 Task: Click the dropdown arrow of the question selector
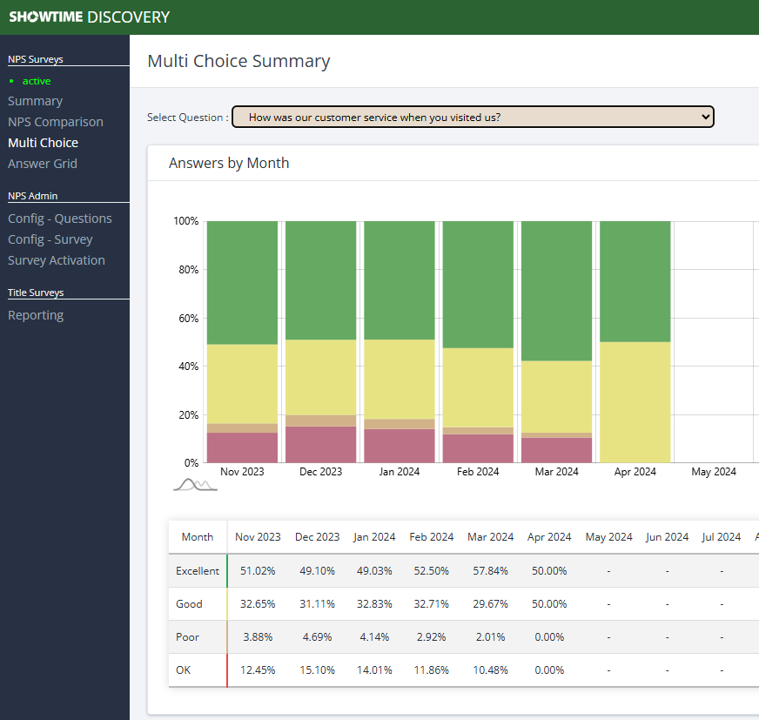(x=705, y=117)
